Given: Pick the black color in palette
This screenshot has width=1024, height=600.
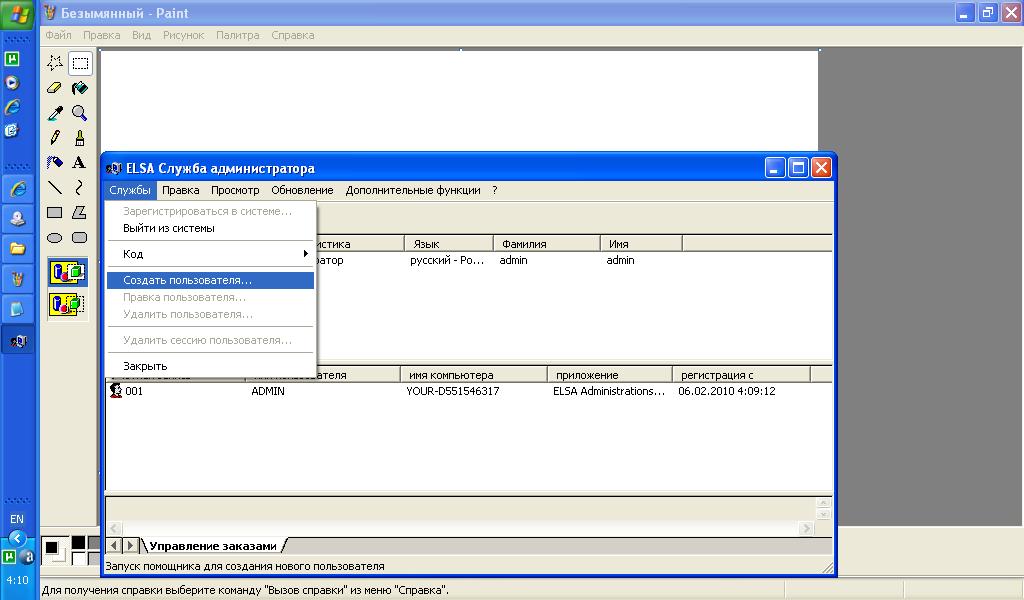Looking at the screenshot, I should point(78,542).
